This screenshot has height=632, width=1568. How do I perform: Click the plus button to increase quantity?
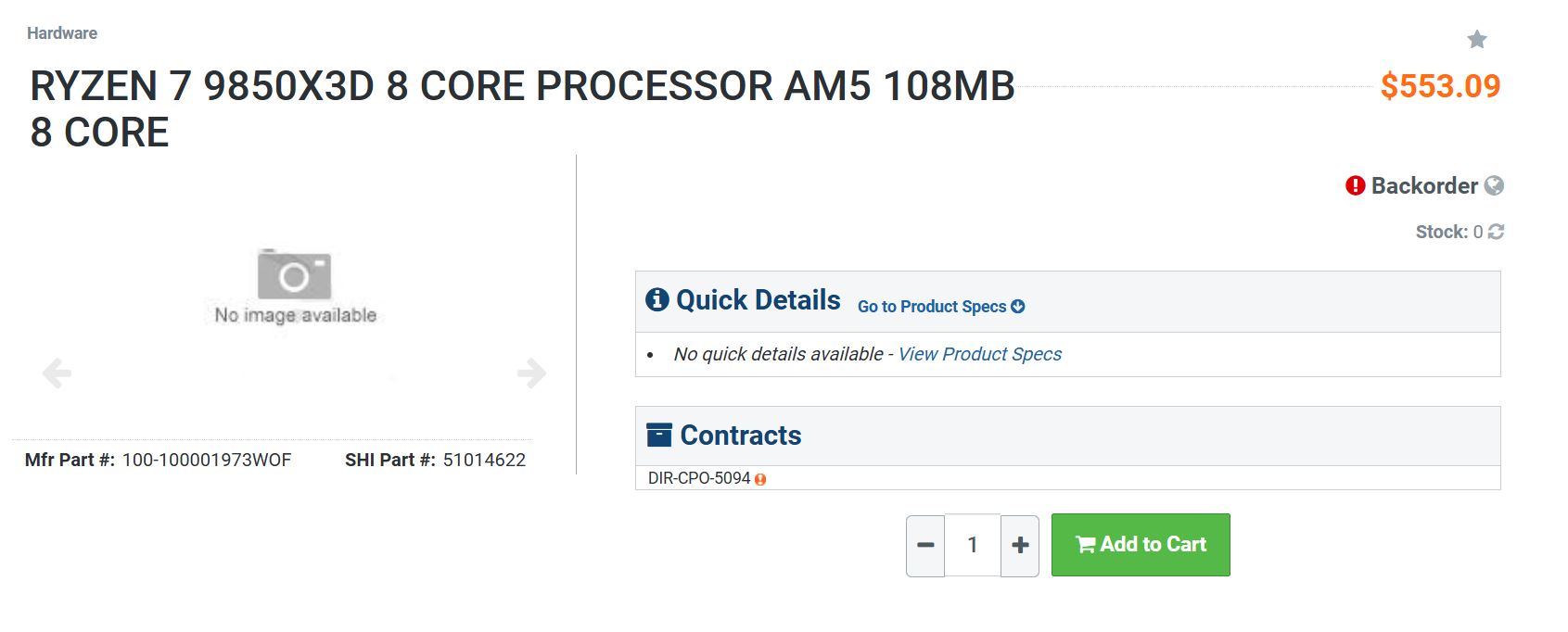click(1020, 544)
